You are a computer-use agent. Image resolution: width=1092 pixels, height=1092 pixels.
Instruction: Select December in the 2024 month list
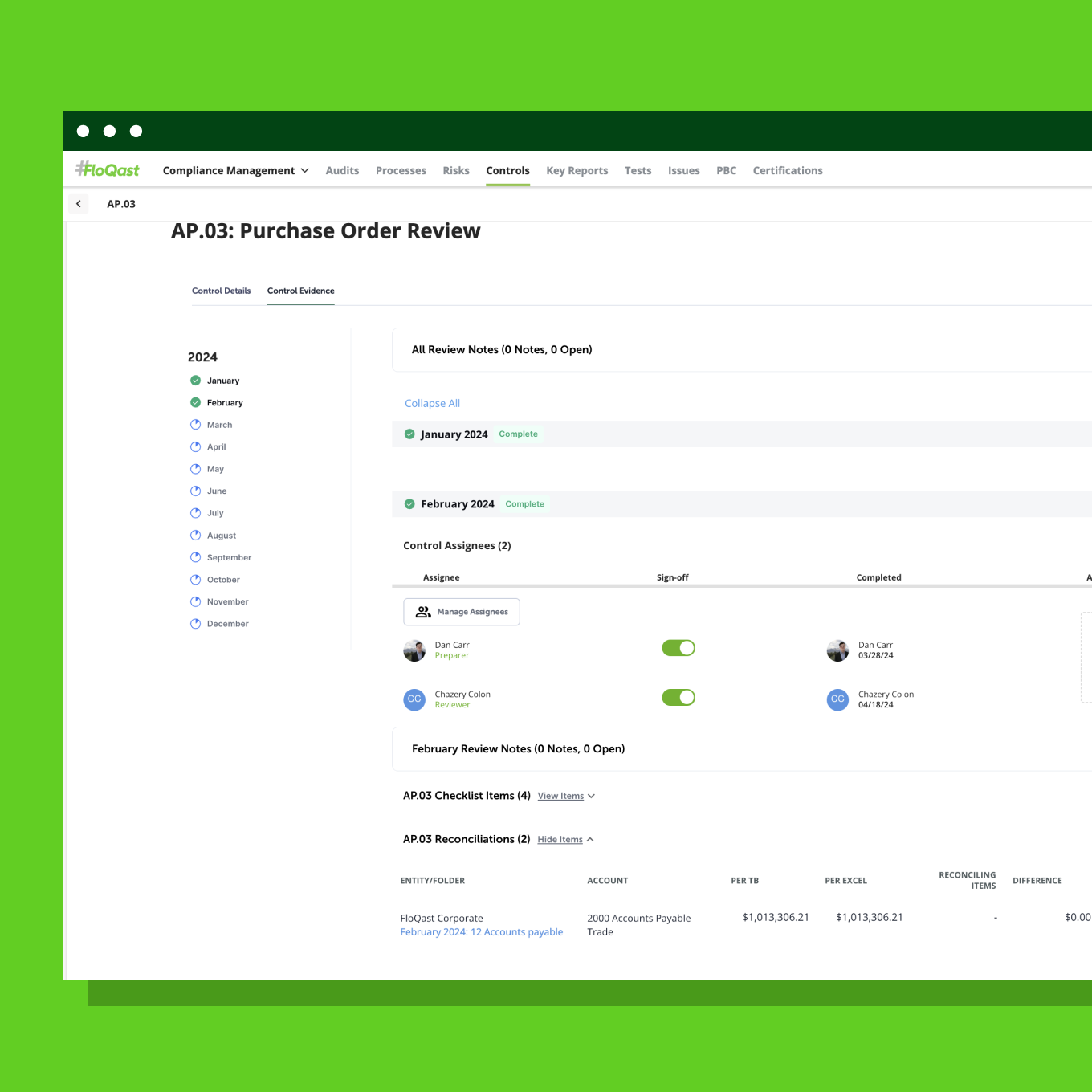[227, 624]
